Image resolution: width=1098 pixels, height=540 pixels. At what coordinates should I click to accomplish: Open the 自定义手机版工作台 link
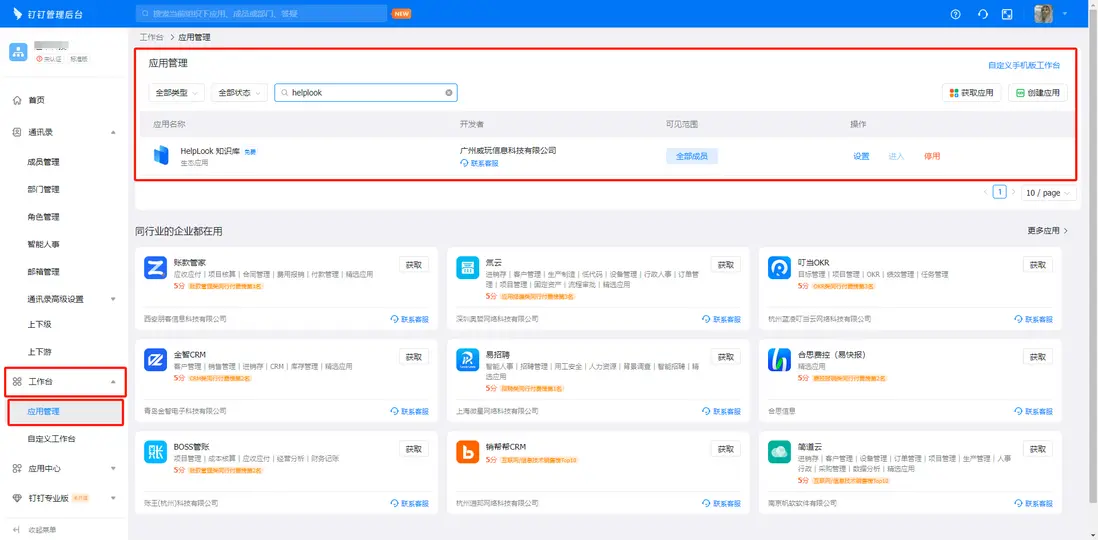pos(1024,65)
